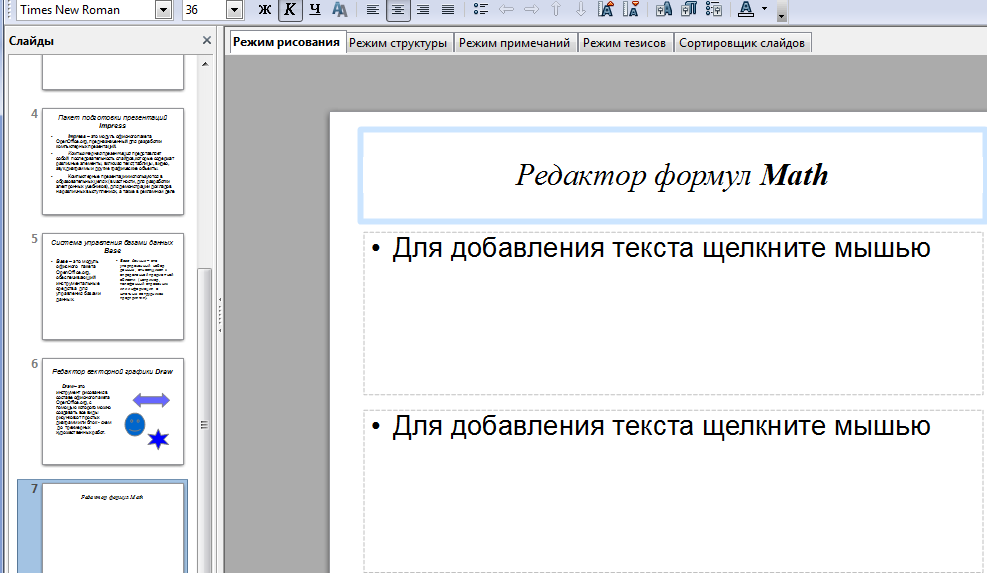The height and width of the screenshot is (573, 987).
Task: Switch to Режим примечаний tab
Action: 514,43
